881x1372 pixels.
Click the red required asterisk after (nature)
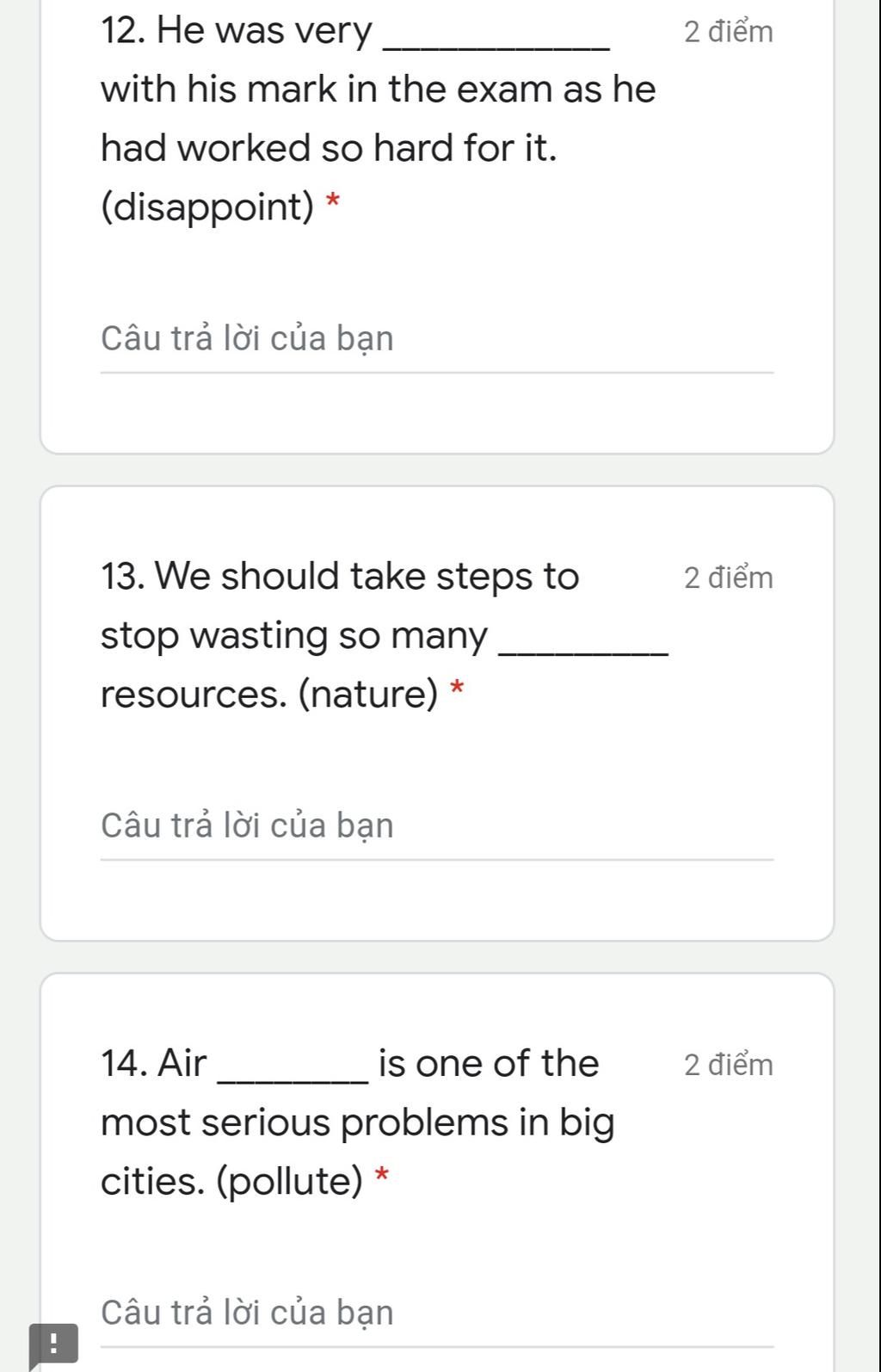pyautogui.click(x=458, y=689)
